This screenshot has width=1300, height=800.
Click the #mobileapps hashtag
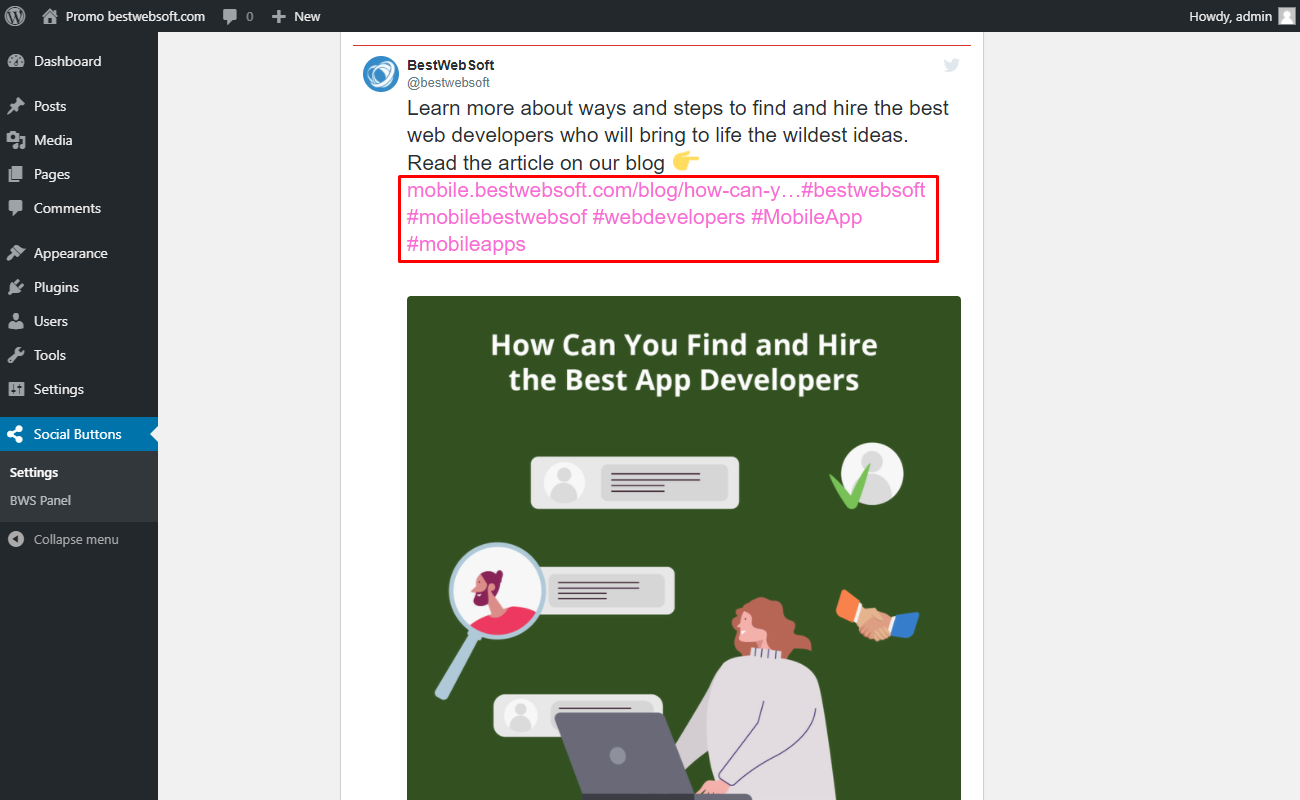coord(466,244)
